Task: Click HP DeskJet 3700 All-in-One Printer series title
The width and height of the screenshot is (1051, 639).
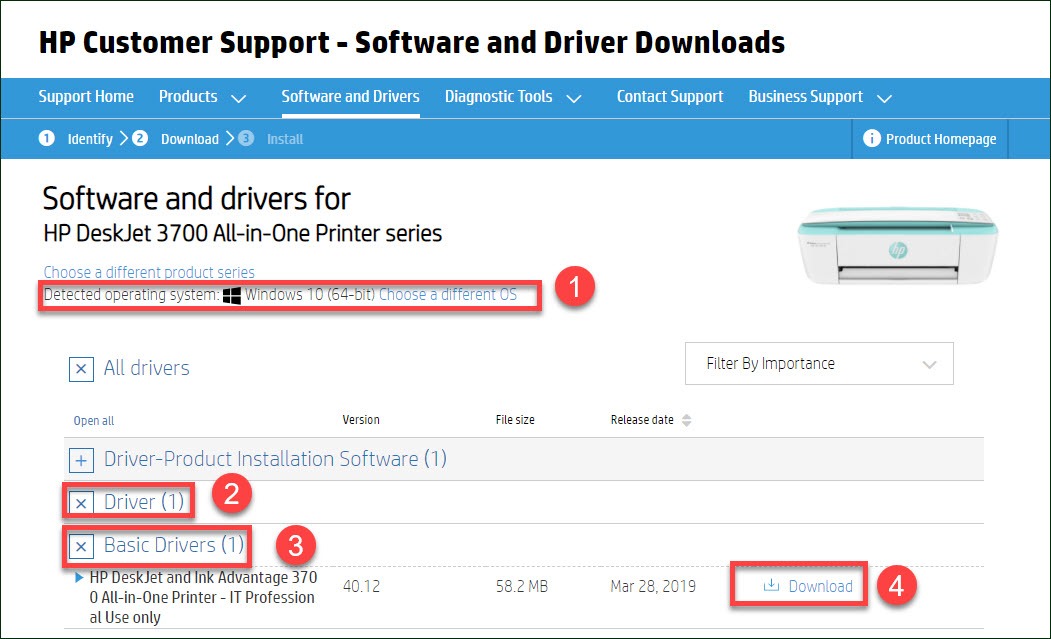Action: [243, 233]
